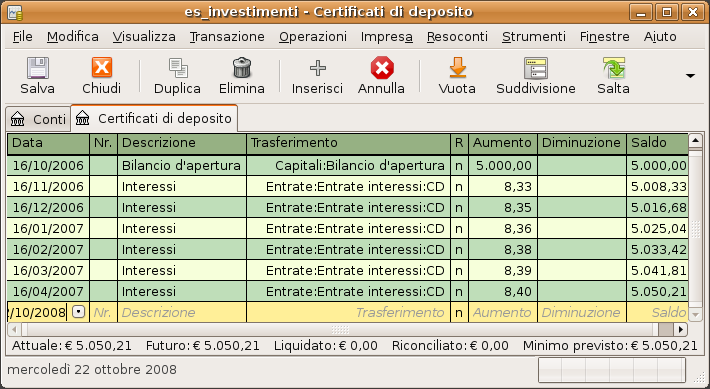Click the 5.000,00 Aumento amount
Viewport: 710px width, 389px height.
pyautogui.click(x=503, y=166)
